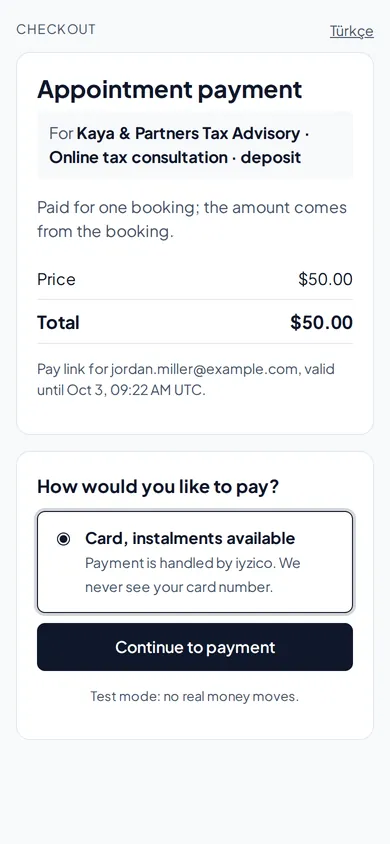Viewport: 390px width, 844px height.
Task: Click the 'How would you like to pay?' heading
Action: click(x=158, y=487)
